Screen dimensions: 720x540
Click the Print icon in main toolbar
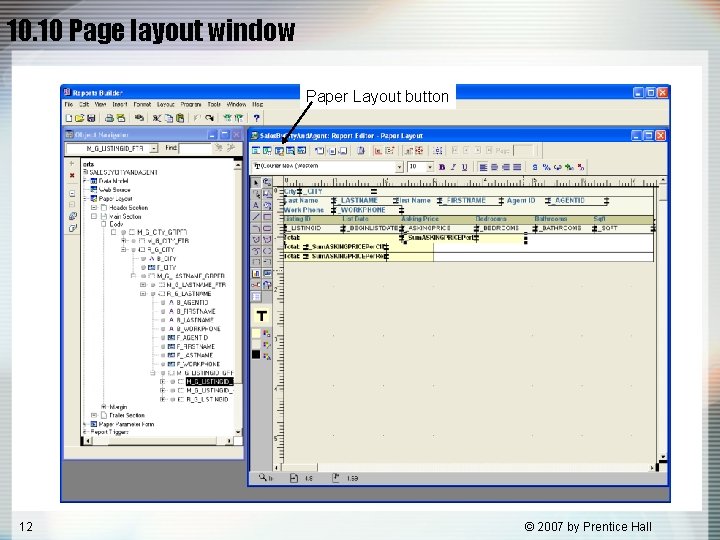[x=109, y=118]
